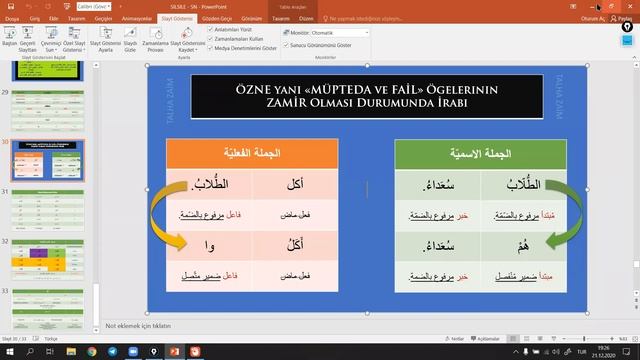Click the thumbnail panel scroll-down arrow
The height and width of the screenshot is (360, 640).
coord(96,330)
